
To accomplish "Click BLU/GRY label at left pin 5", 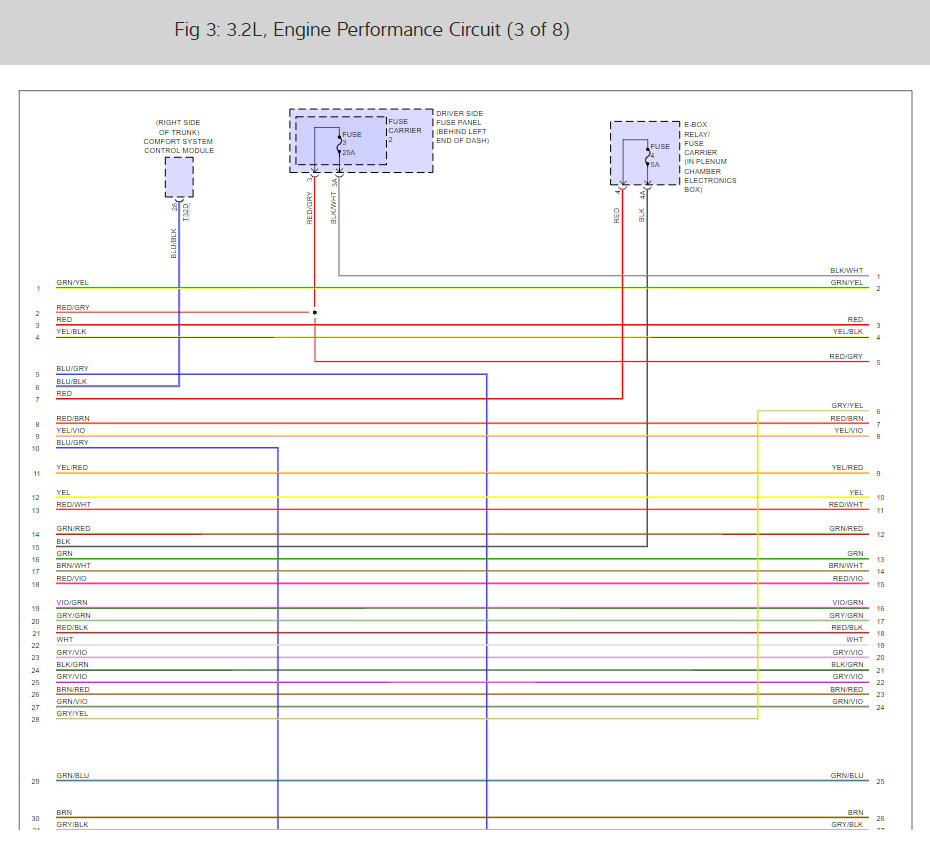I will click(72, 368).
